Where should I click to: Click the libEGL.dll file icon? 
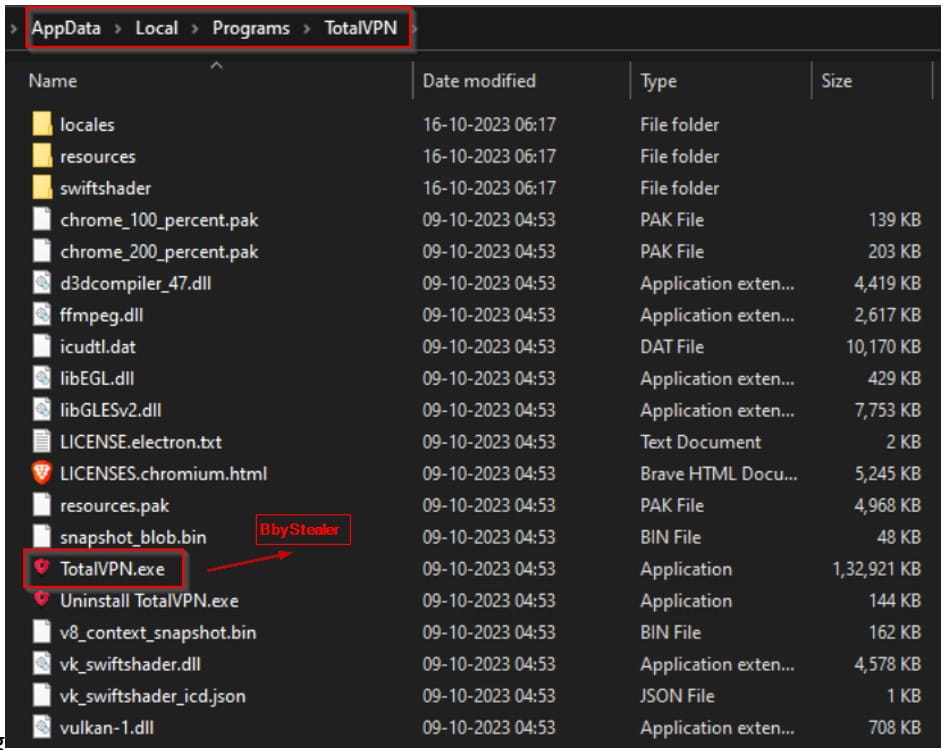(42, 378)
